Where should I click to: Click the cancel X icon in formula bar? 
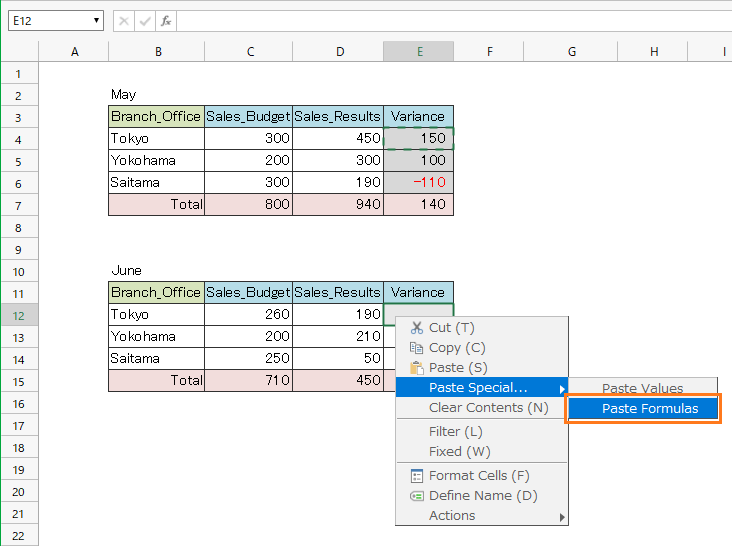[123, 20]
